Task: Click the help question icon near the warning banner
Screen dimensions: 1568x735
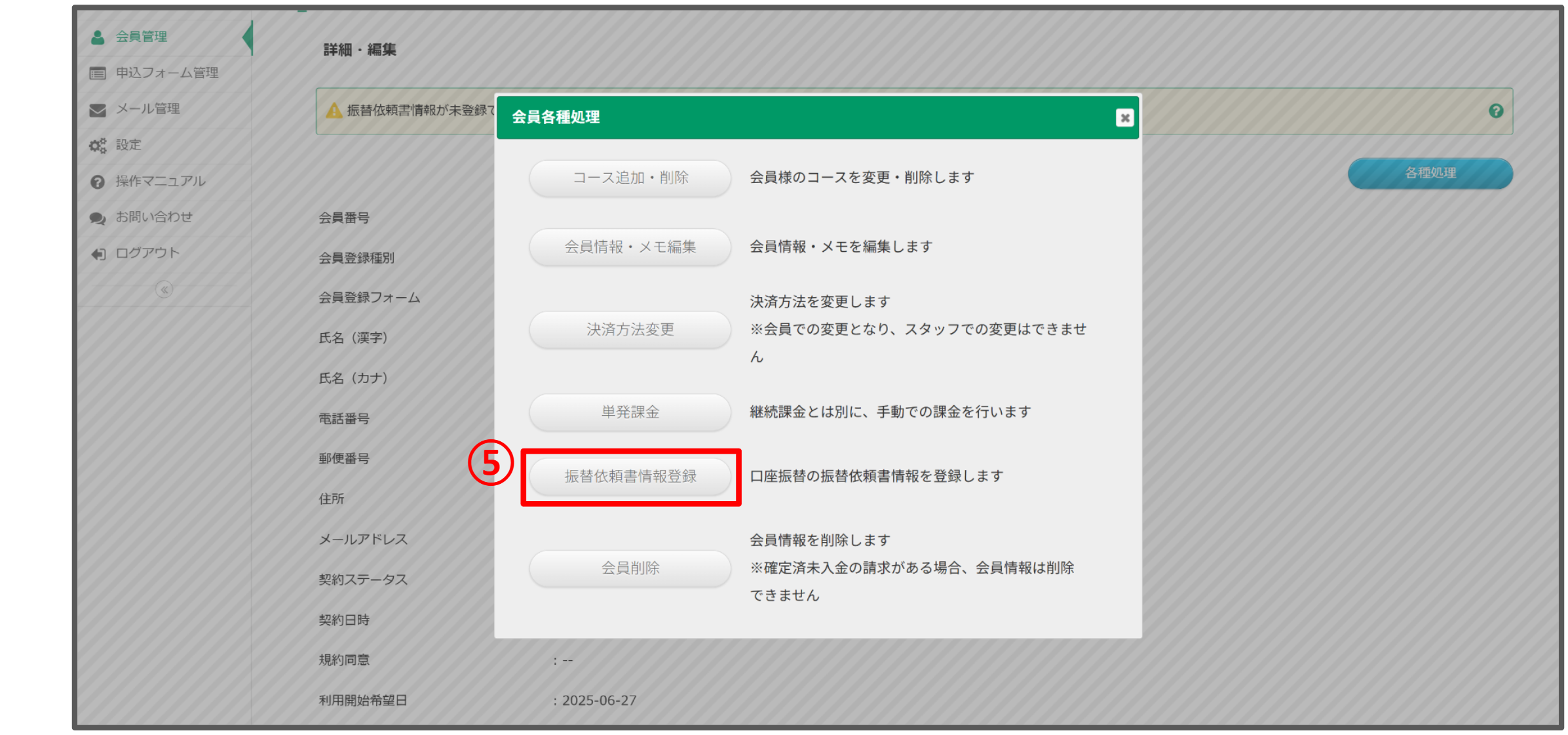Action: [x=1496, y=111]
